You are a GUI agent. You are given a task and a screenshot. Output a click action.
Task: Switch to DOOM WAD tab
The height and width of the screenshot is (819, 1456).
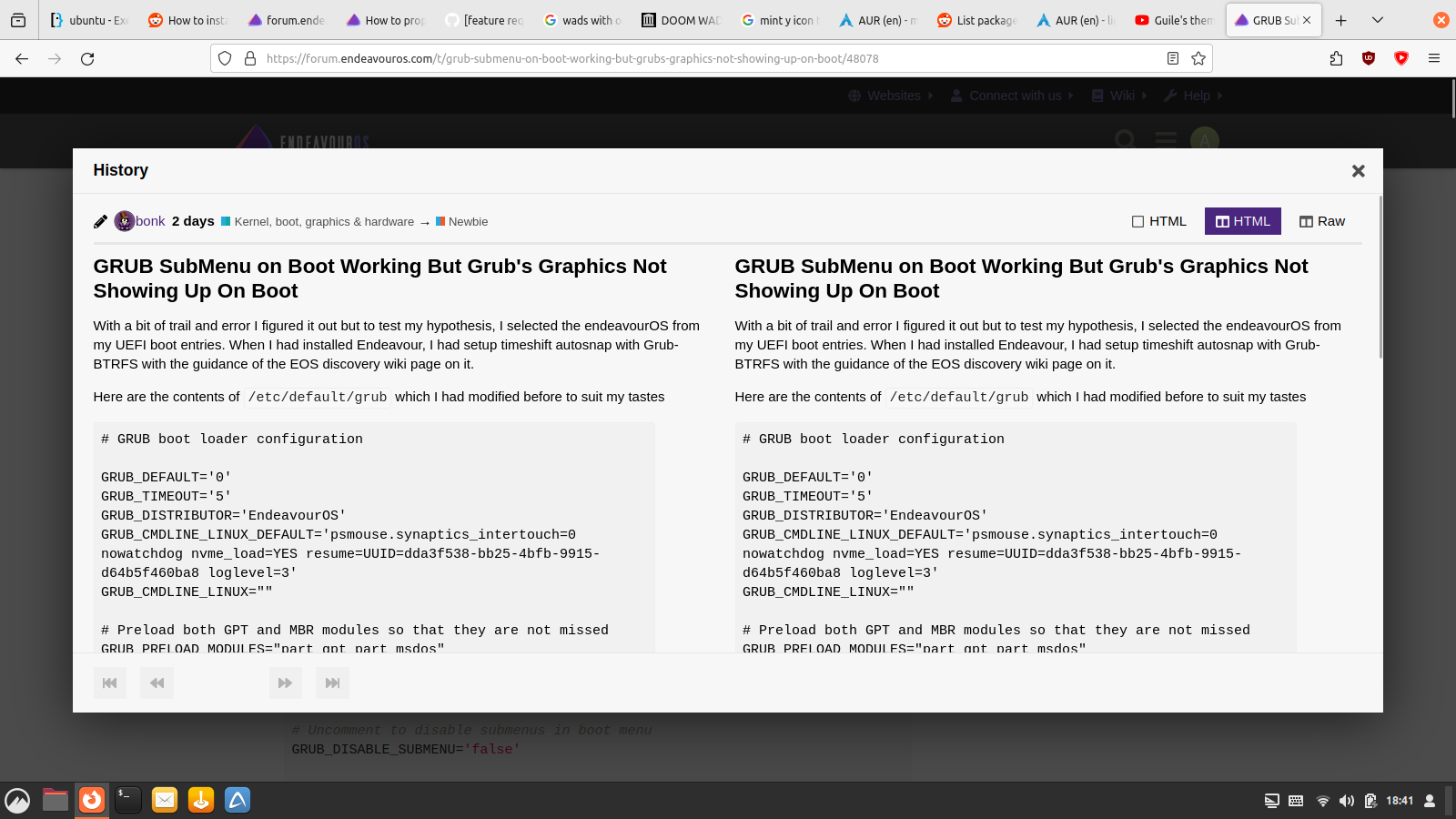click(682, 20)
